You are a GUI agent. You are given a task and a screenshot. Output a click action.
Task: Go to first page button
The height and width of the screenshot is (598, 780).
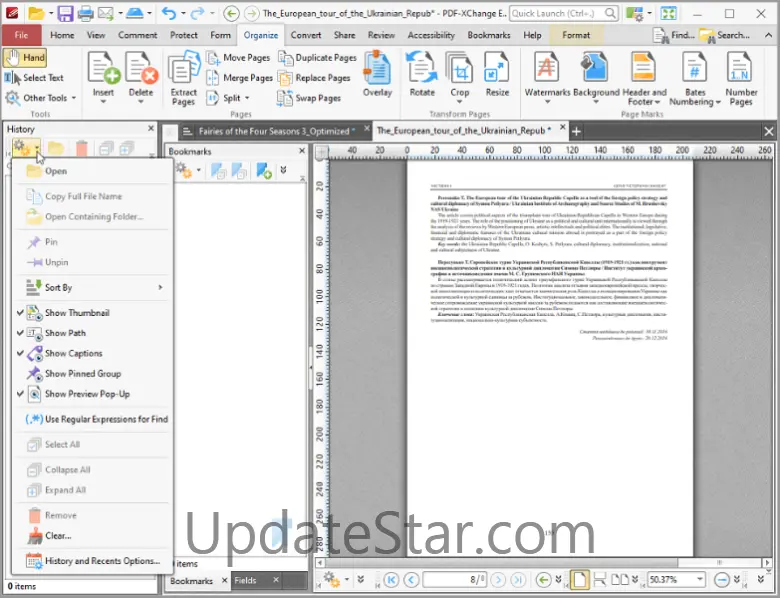tap(391, 580)
